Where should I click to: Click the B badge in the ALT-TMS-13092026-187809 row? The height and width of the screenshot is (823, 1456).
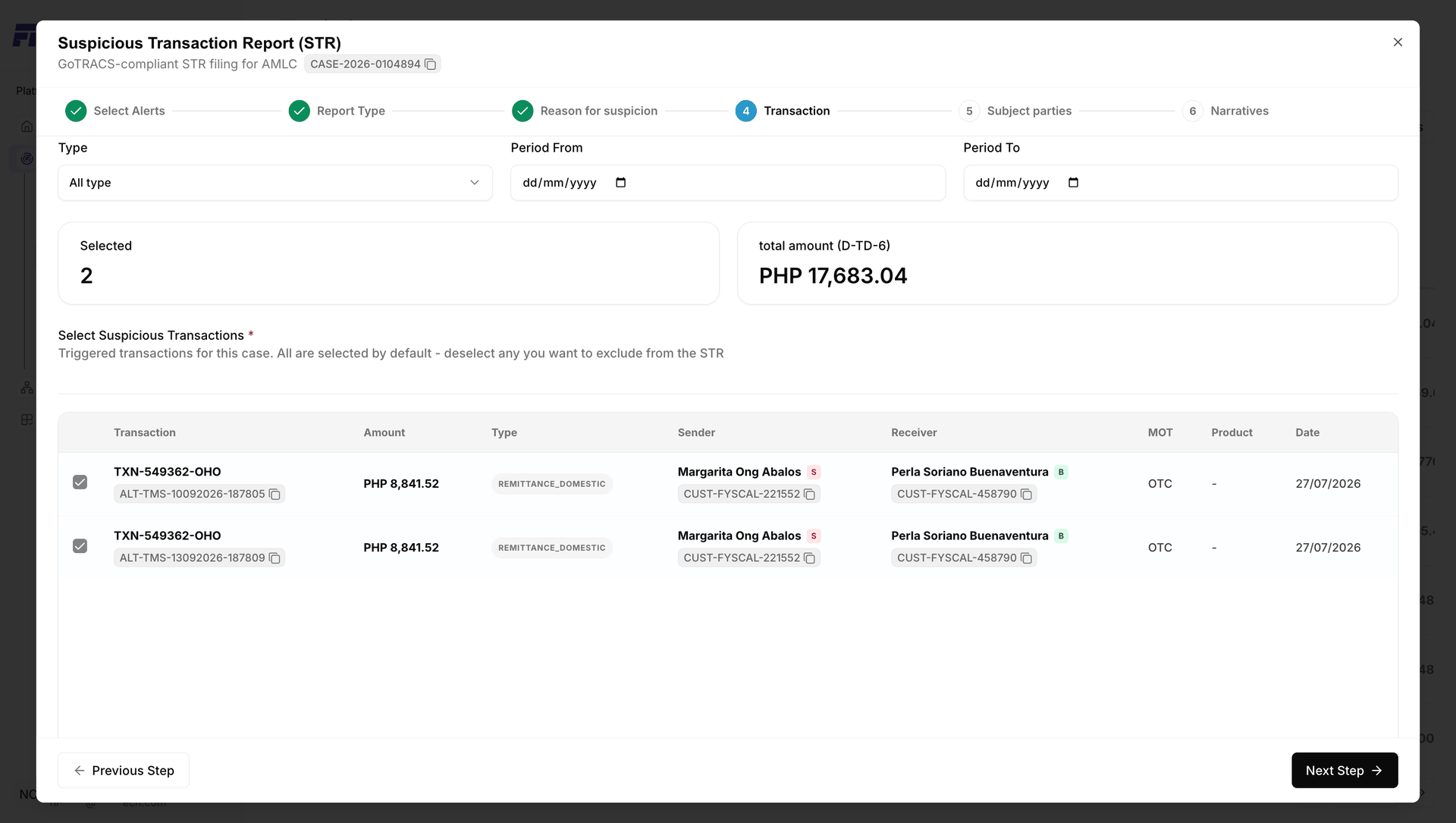1061,536
